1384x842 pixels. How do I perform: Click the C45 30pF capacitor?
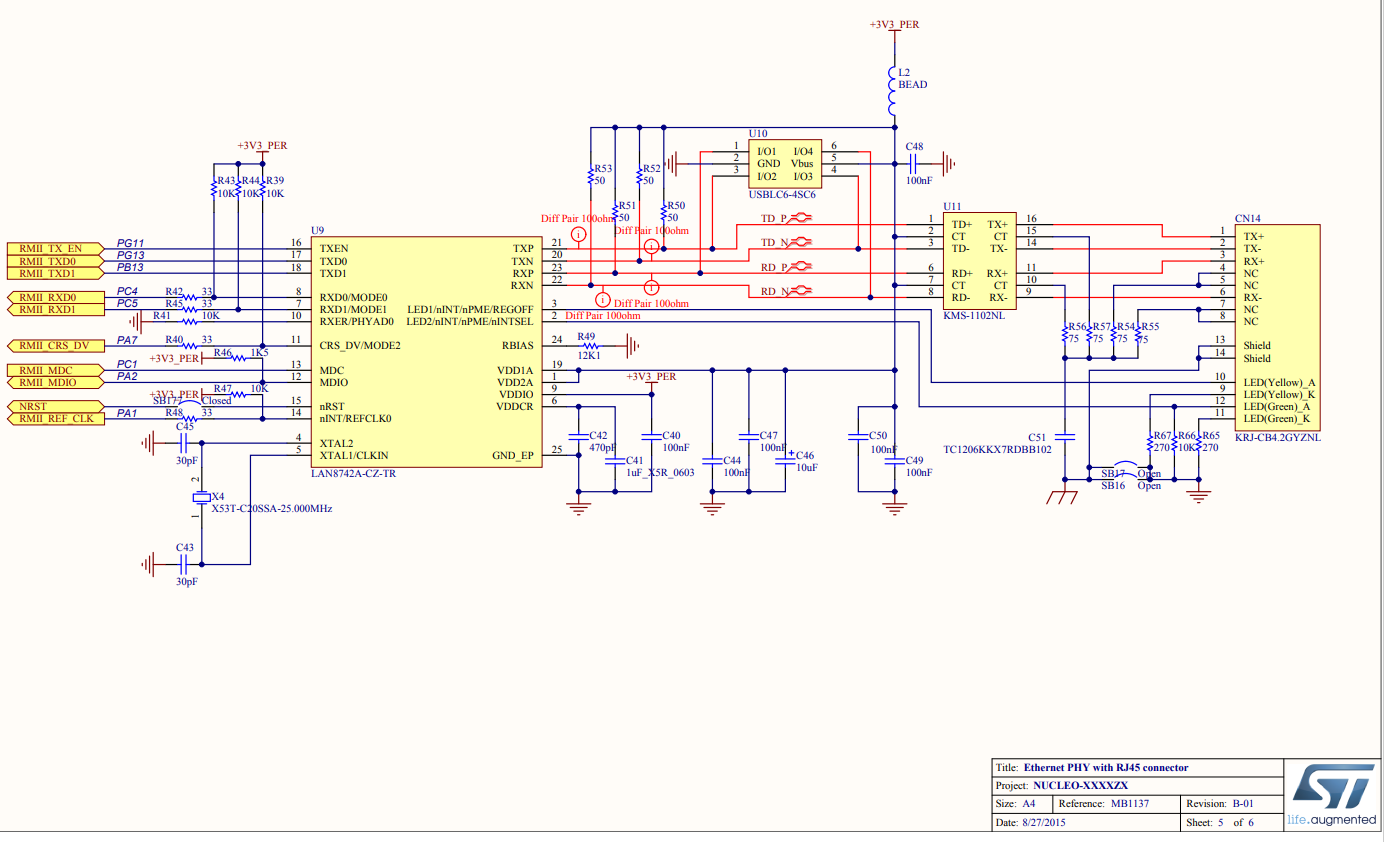[x=185, y=443]
